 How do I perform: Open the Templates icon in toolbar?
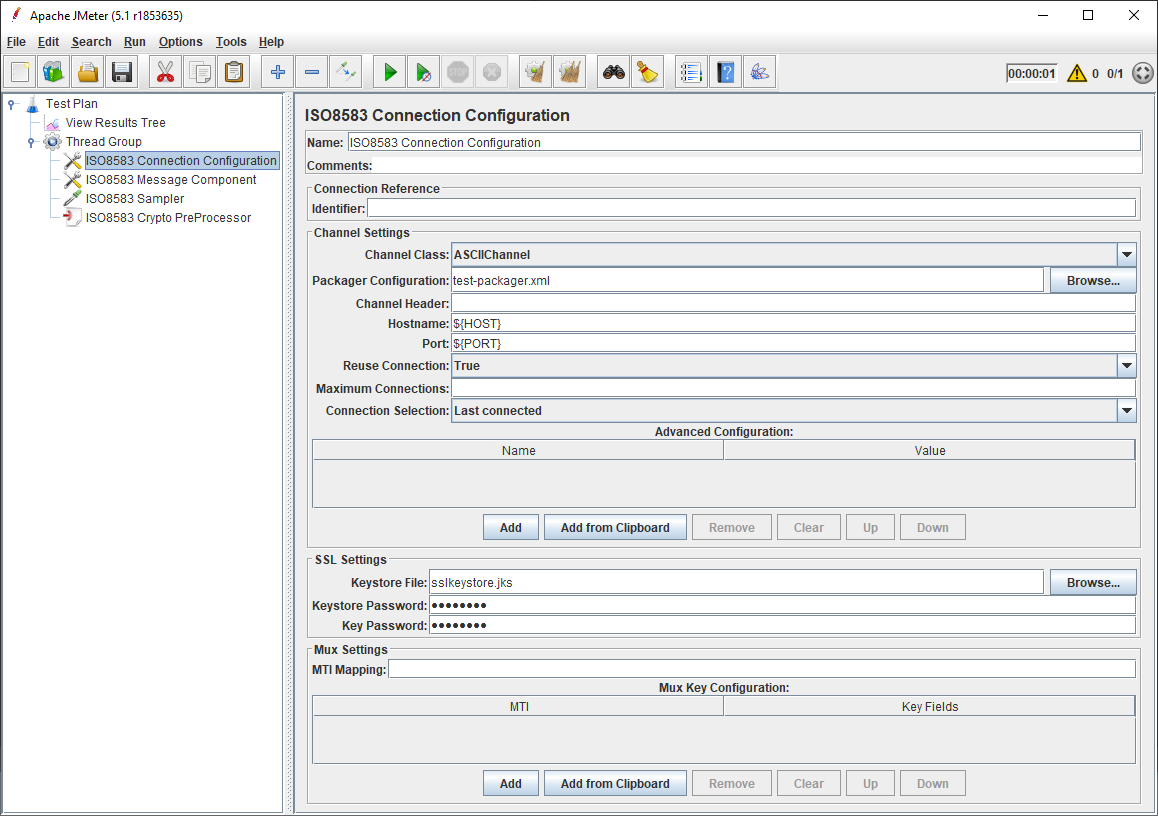coord(54,72)
